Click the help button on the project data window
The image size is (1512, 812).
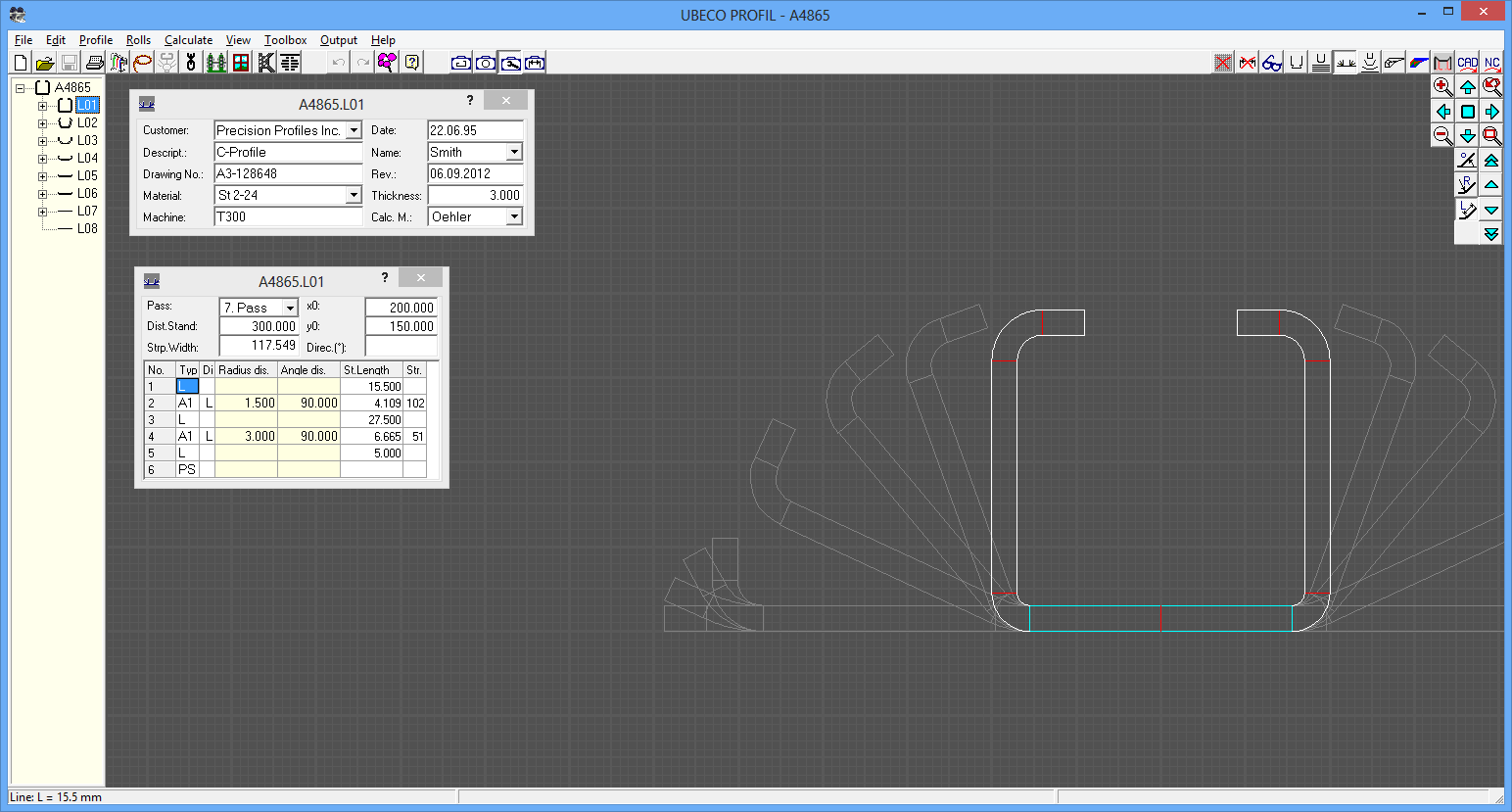pyautogui.click(x=469, y=101)
